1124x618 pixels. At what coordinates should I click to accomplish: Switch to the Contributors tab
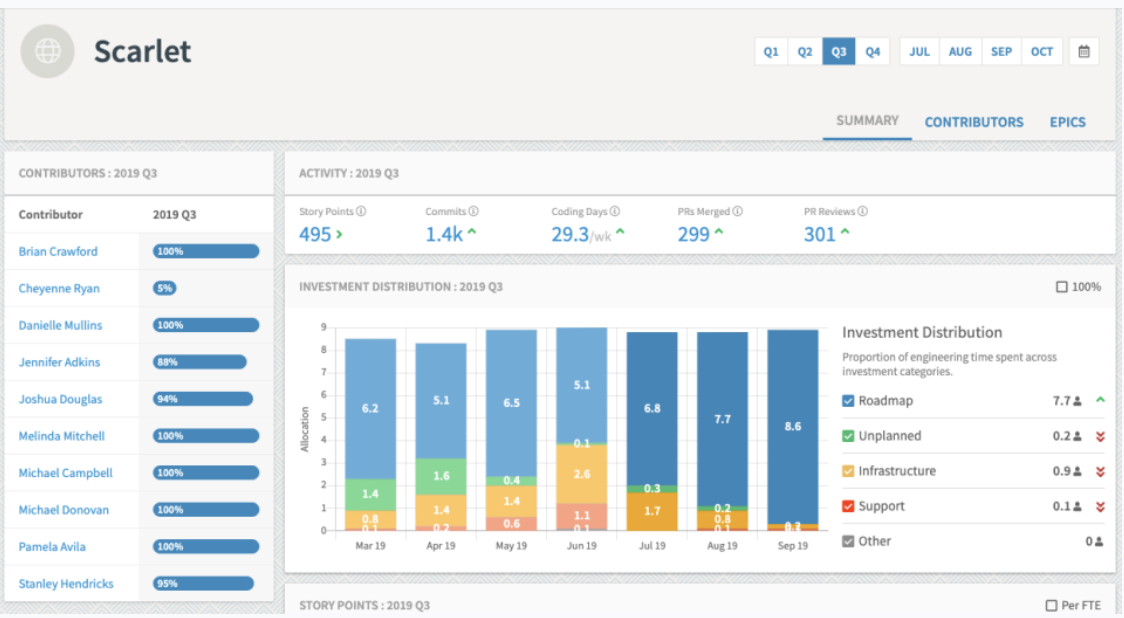tap(974, 122)
